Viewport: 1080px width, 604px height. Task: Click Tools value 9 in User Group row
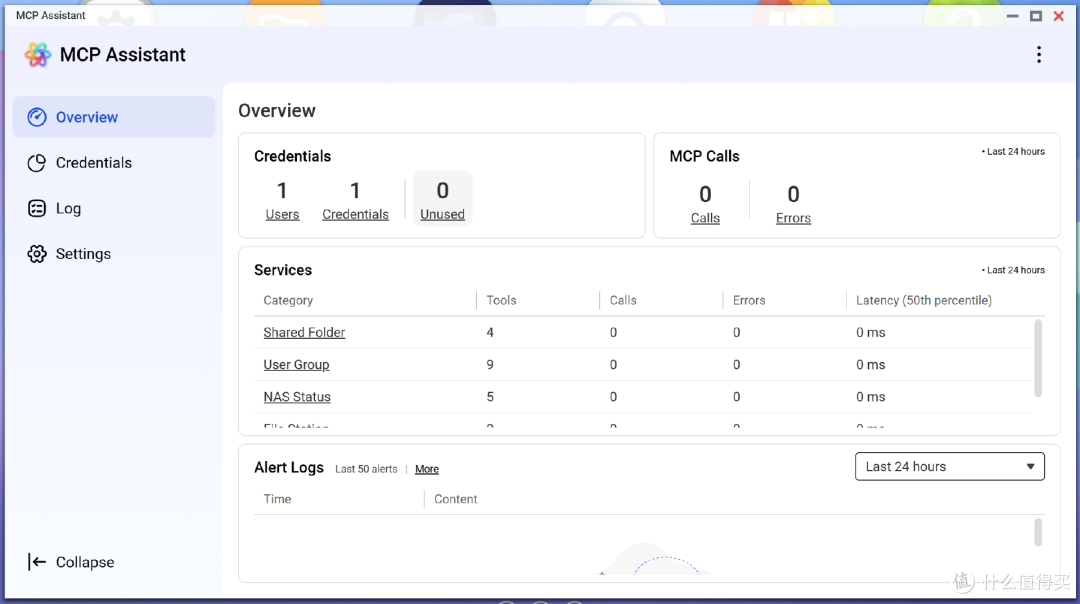tap(490, 364)
